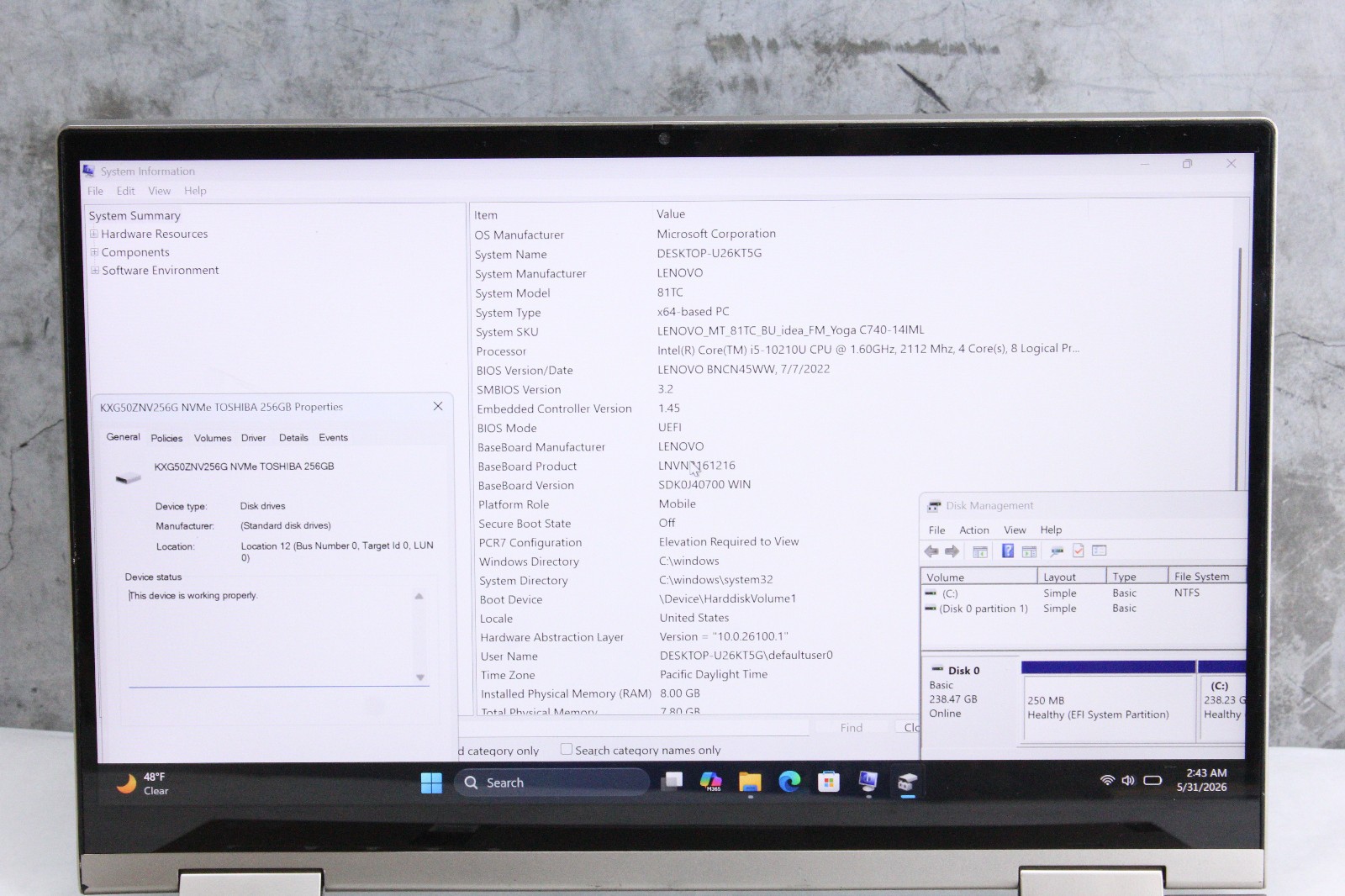Open View menu in System Information
1345x896 pixels.
pyautogui.click(x=159, y=191)
